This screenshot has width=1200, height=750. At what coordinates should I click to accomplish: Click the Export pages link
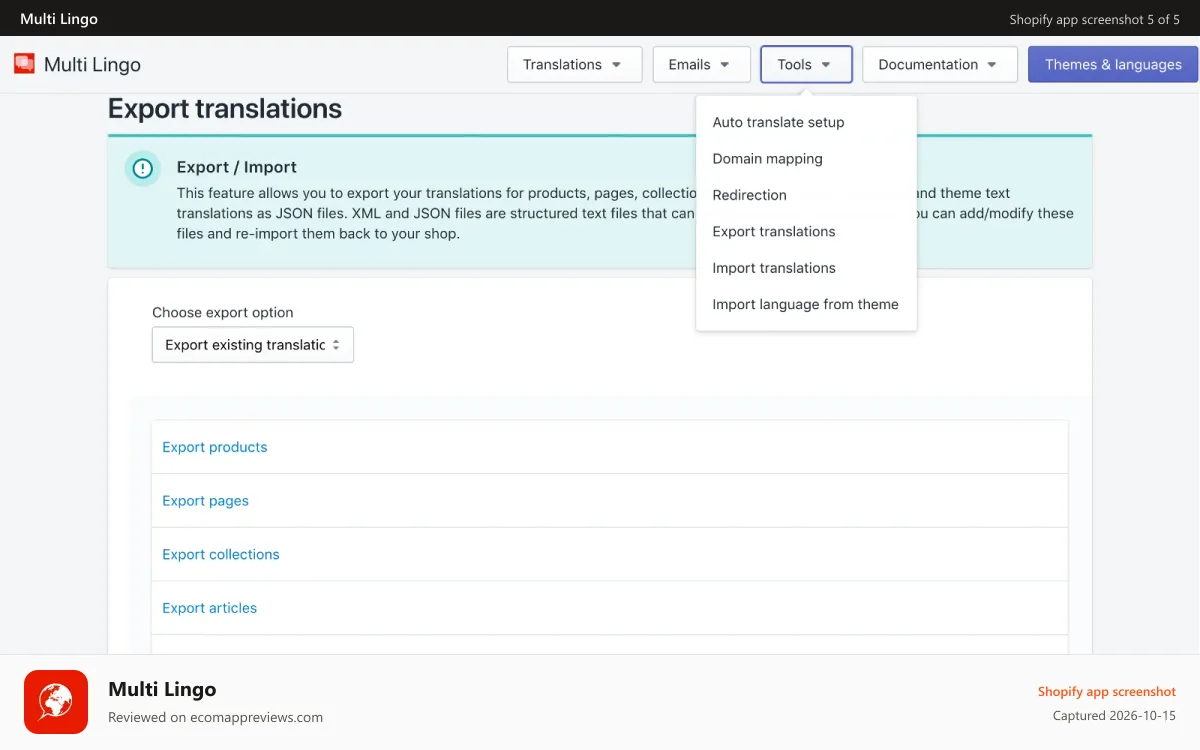(205, 501)
